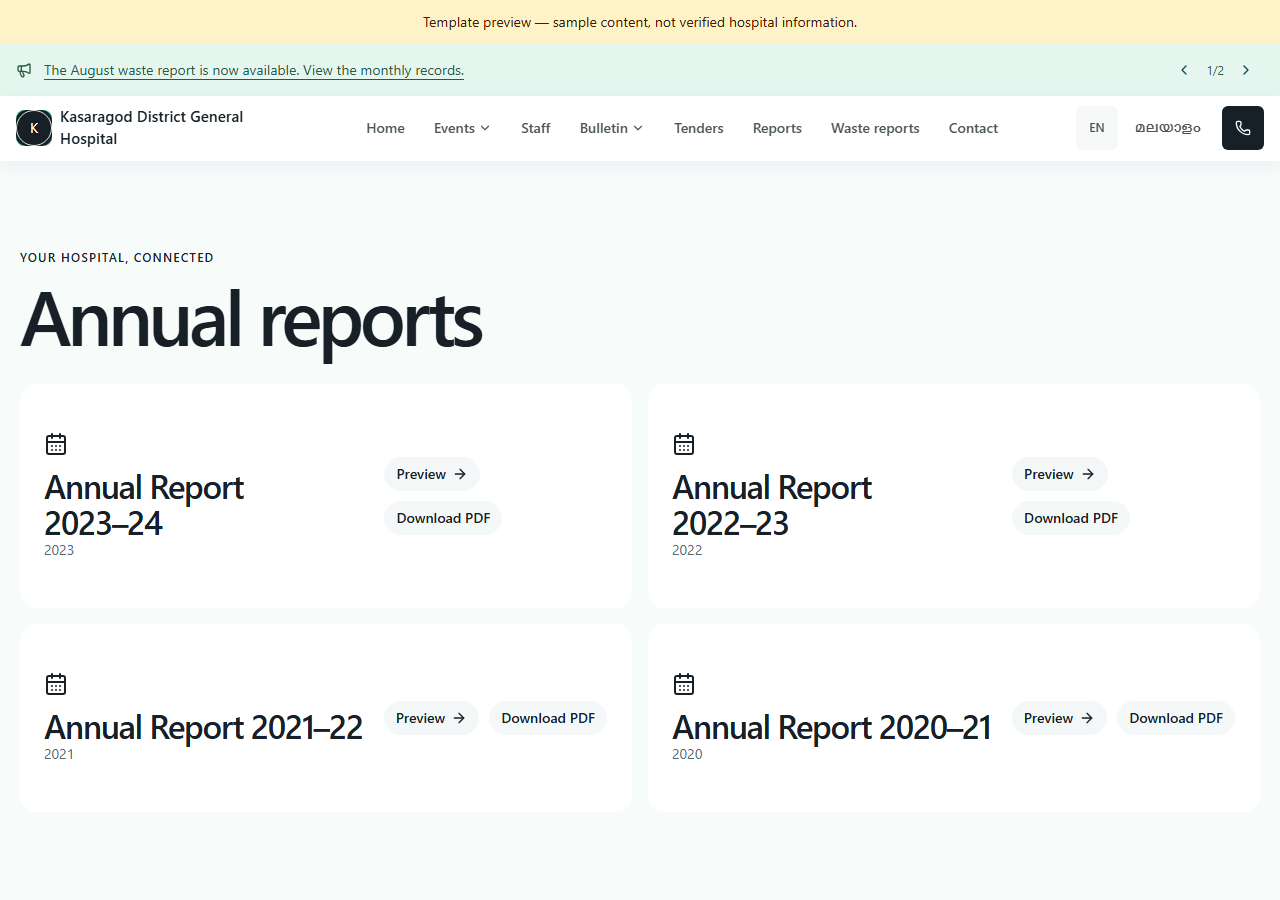Click calendar icon on Annual Report 2021–22 card
This screenshot has height=900, width=1280.
(56, 684)
